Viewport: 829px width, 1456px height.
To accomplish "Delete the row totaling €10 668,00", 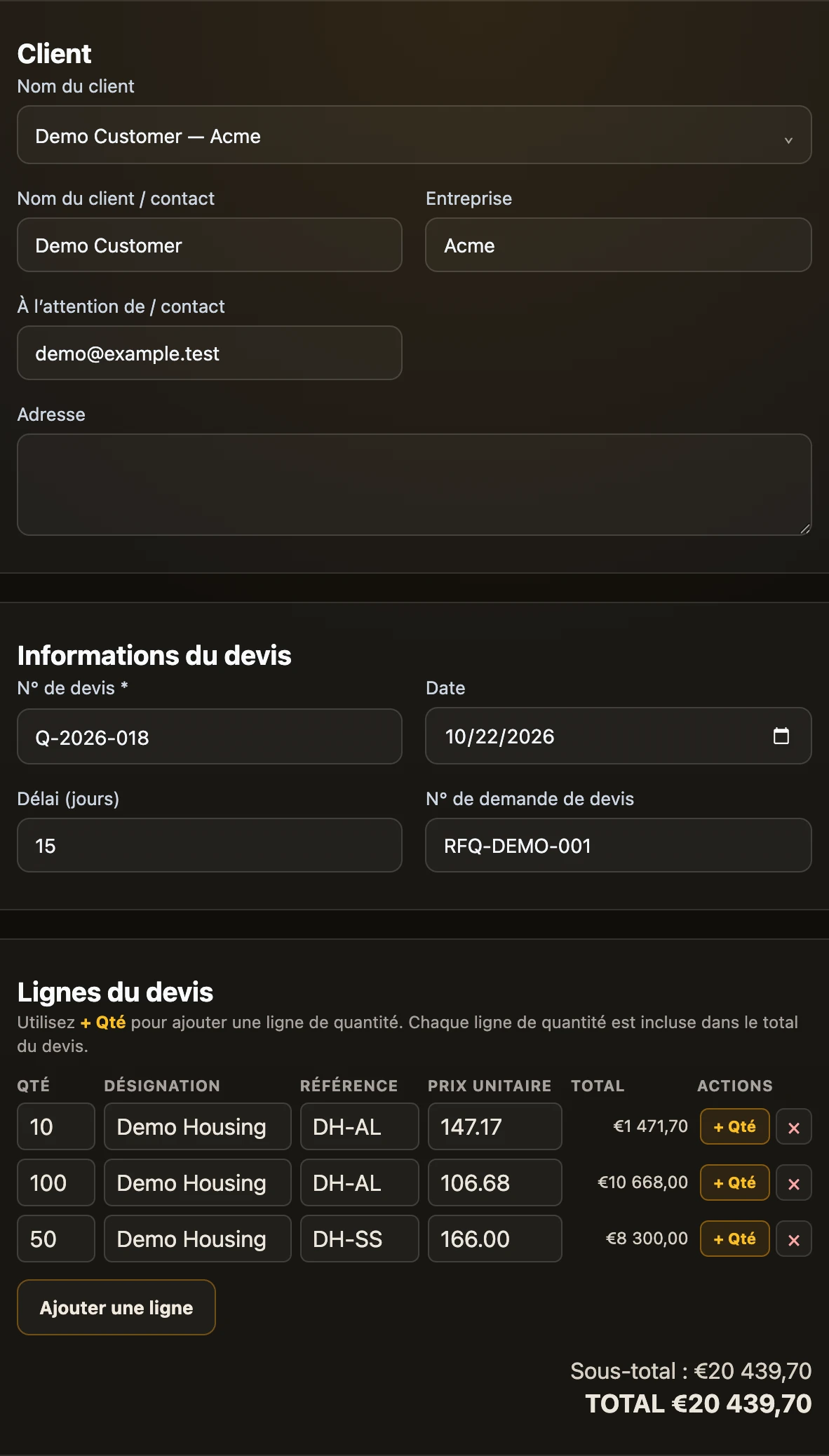I will [794, 1182].
